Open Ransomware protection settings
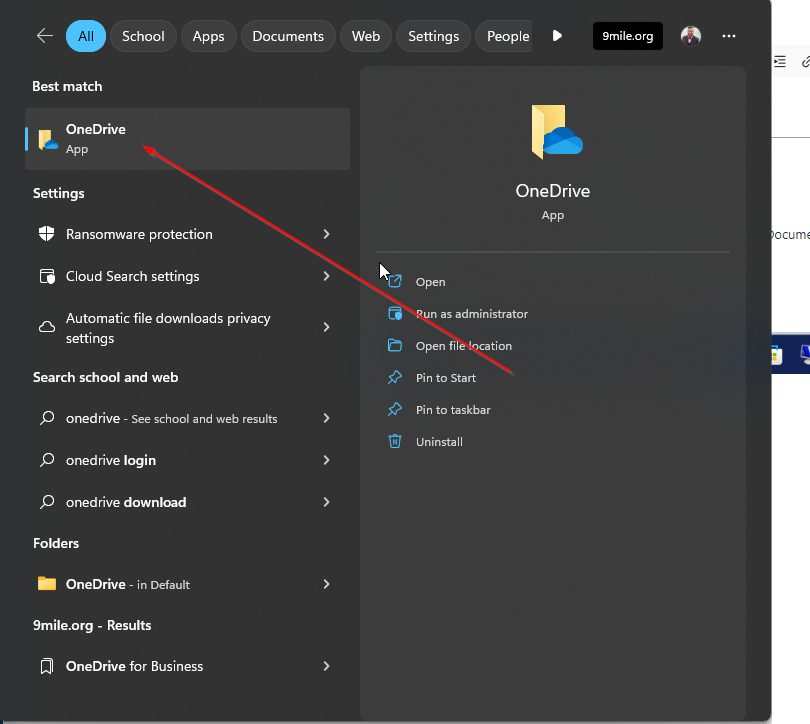 (188, 234)
